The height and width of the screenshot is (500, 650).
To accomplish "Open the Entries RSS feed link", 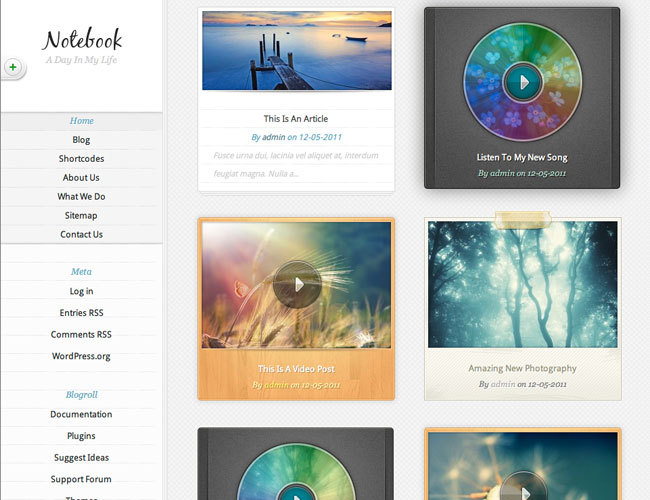I will point(81,313).
